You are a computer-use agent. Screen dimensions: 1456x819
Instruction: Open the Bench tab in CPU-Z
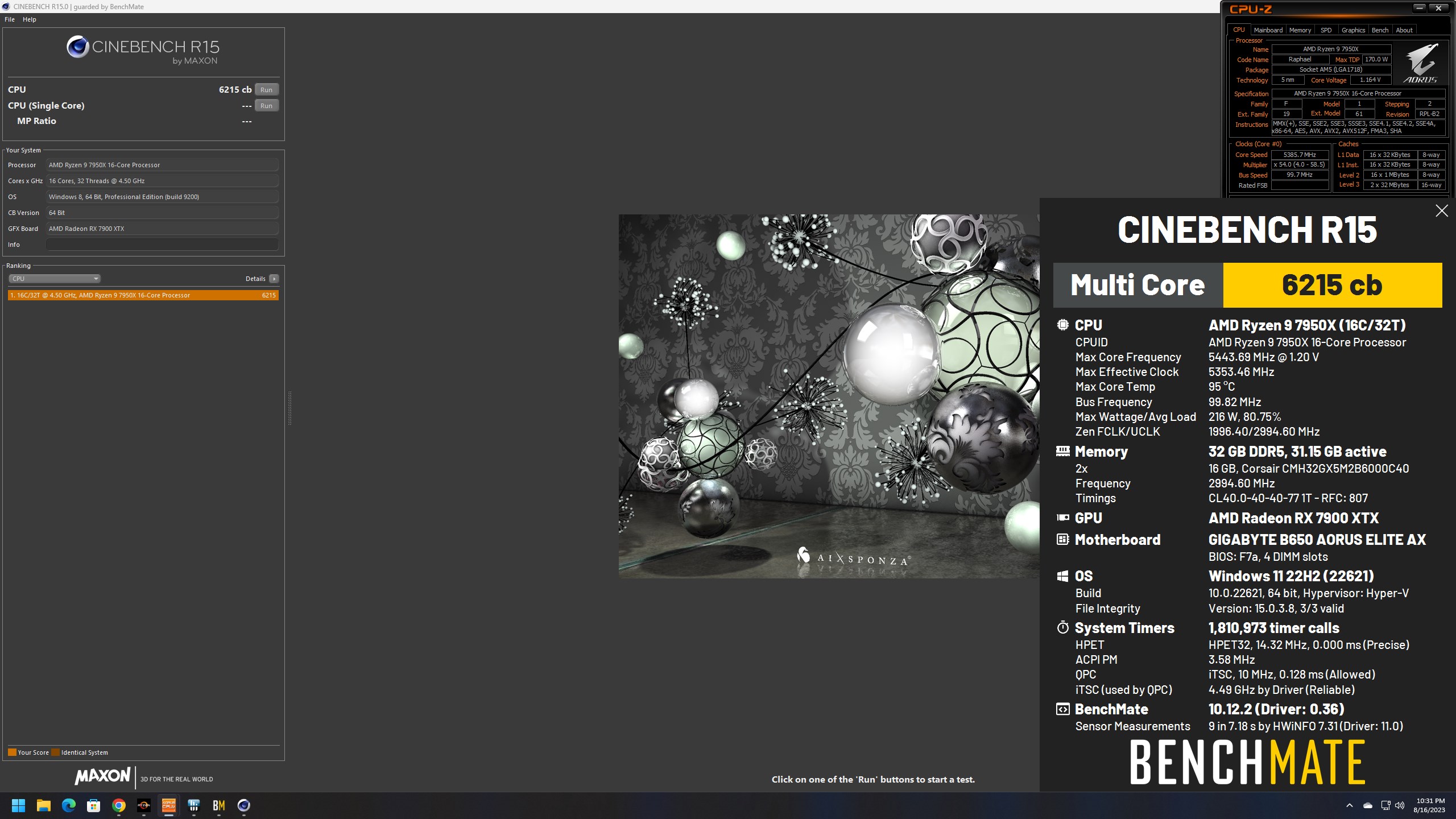1380,30
